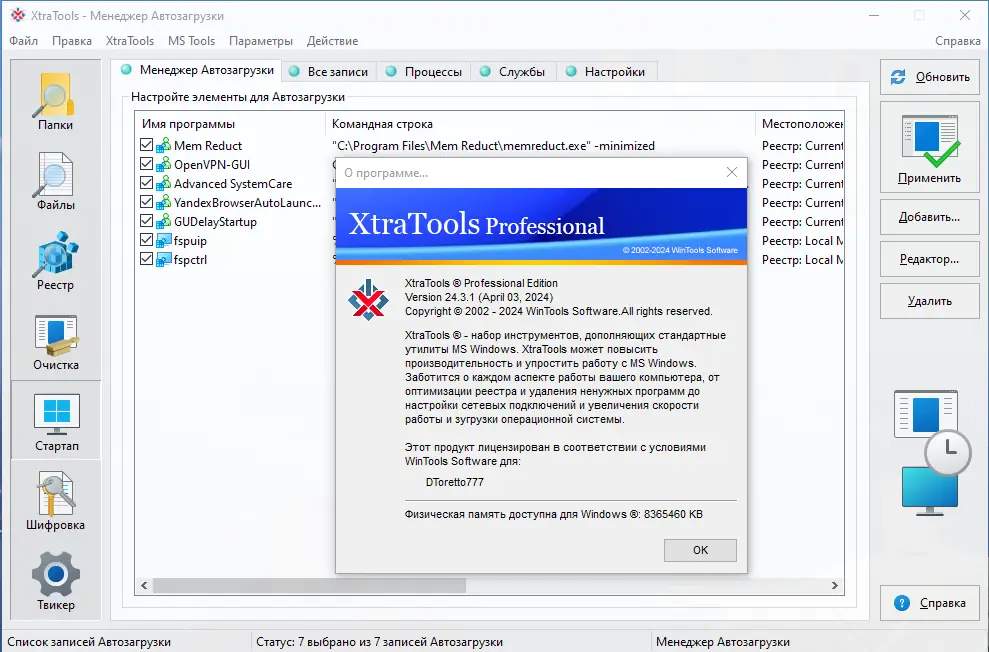Click the Командная строка column header
Screen dimensions: 989x652
pos(539,124)
